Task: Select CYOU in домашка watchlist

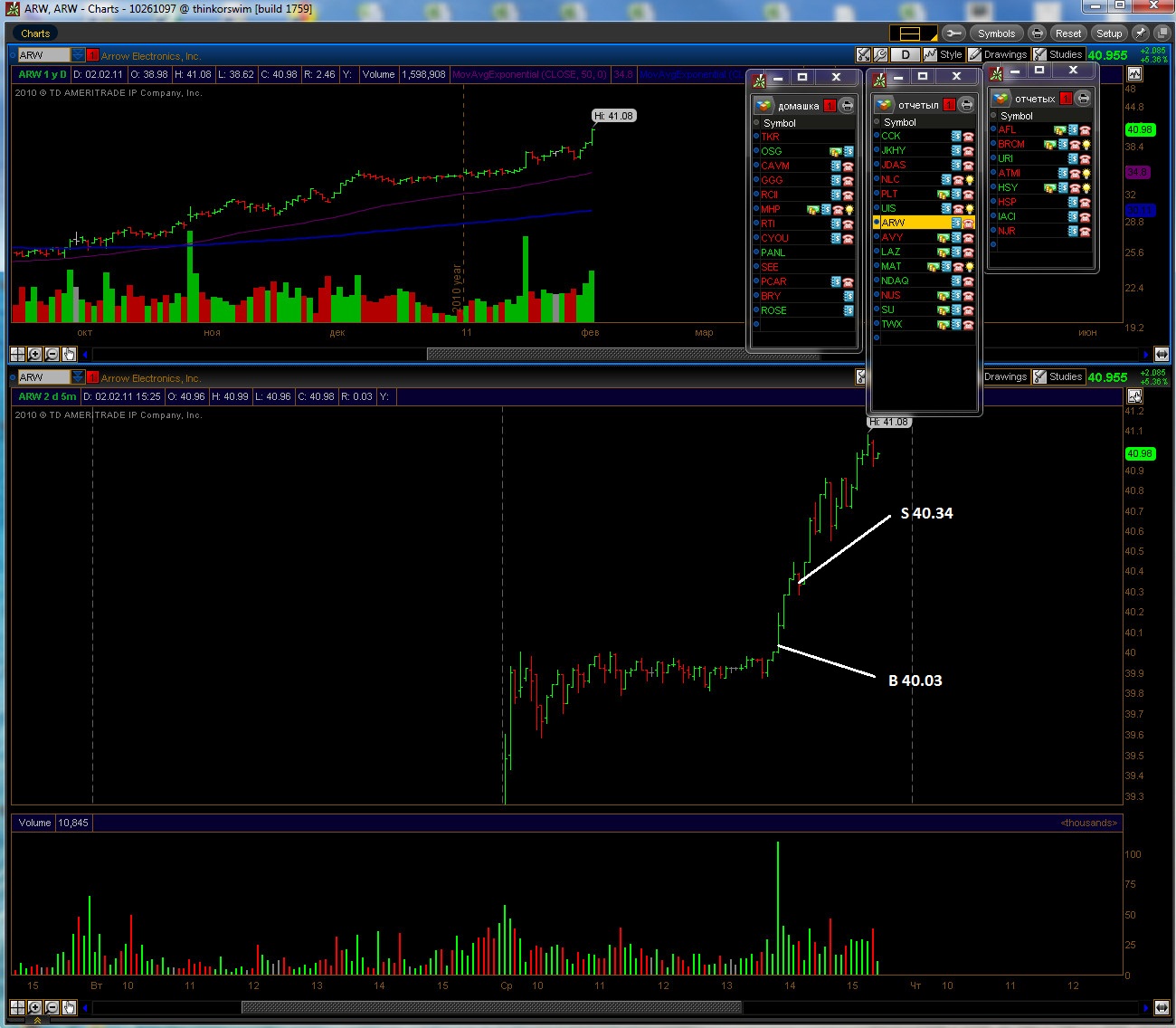Action: point(804,238)
